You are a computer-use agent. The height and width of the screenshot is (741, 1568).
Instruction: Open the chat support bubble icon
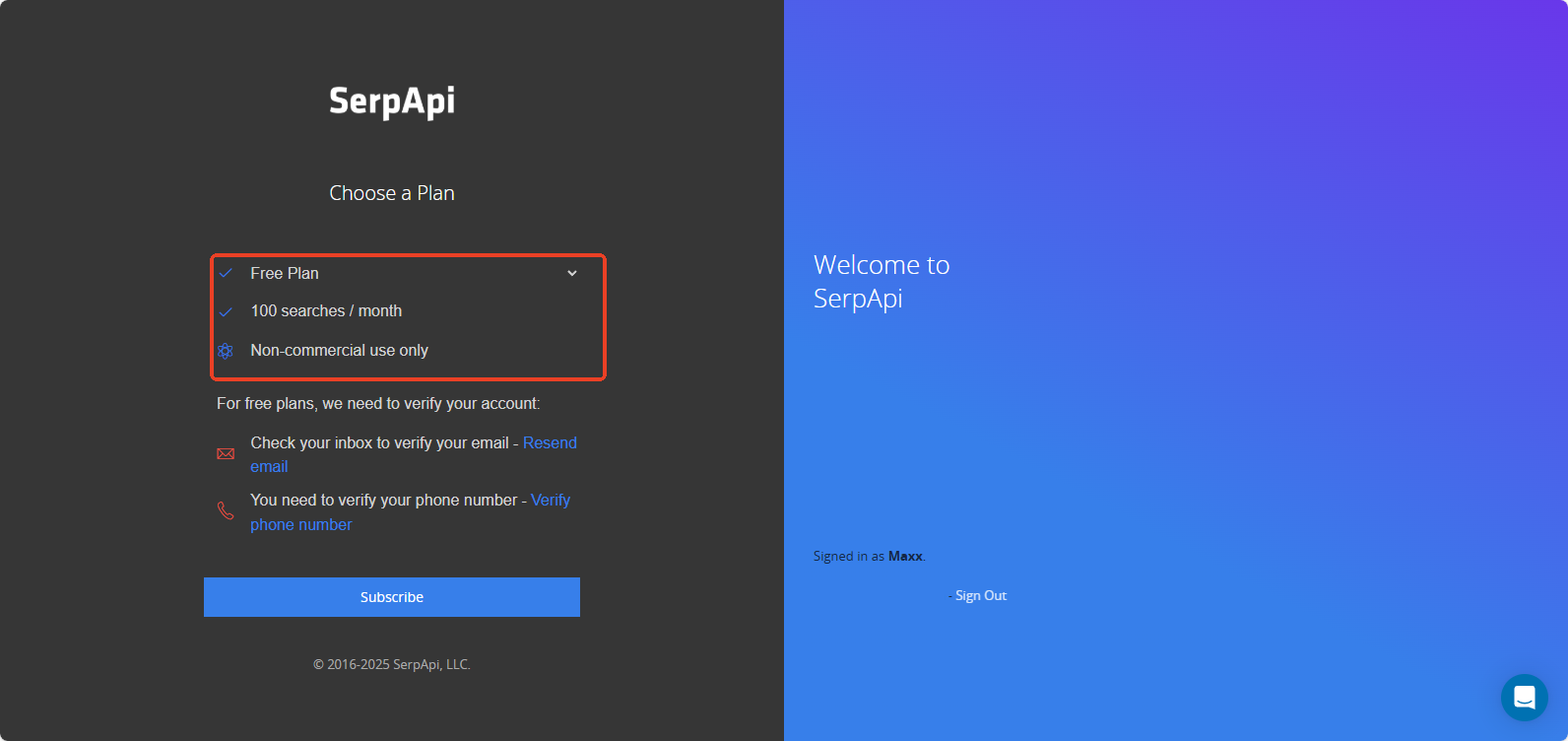coord(1525,698)
